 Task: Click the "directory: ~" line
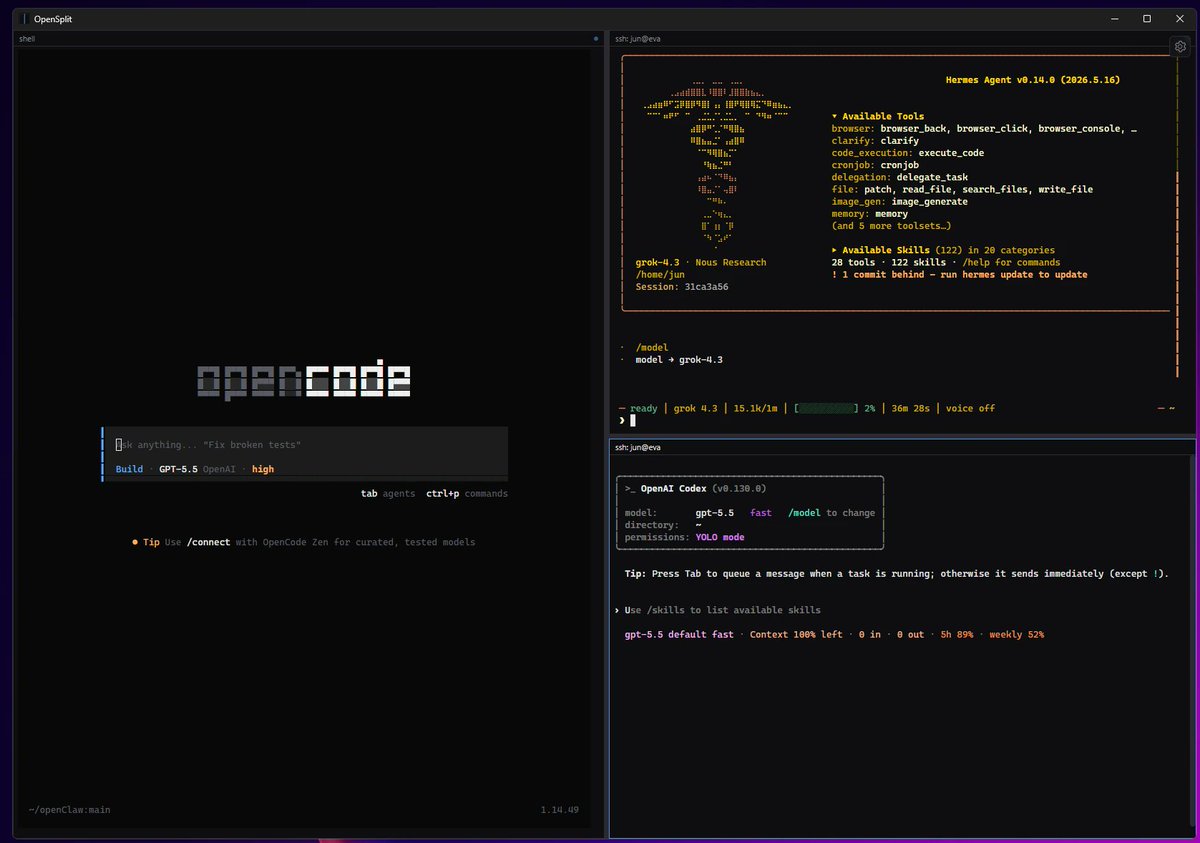(x=663, y=525)
